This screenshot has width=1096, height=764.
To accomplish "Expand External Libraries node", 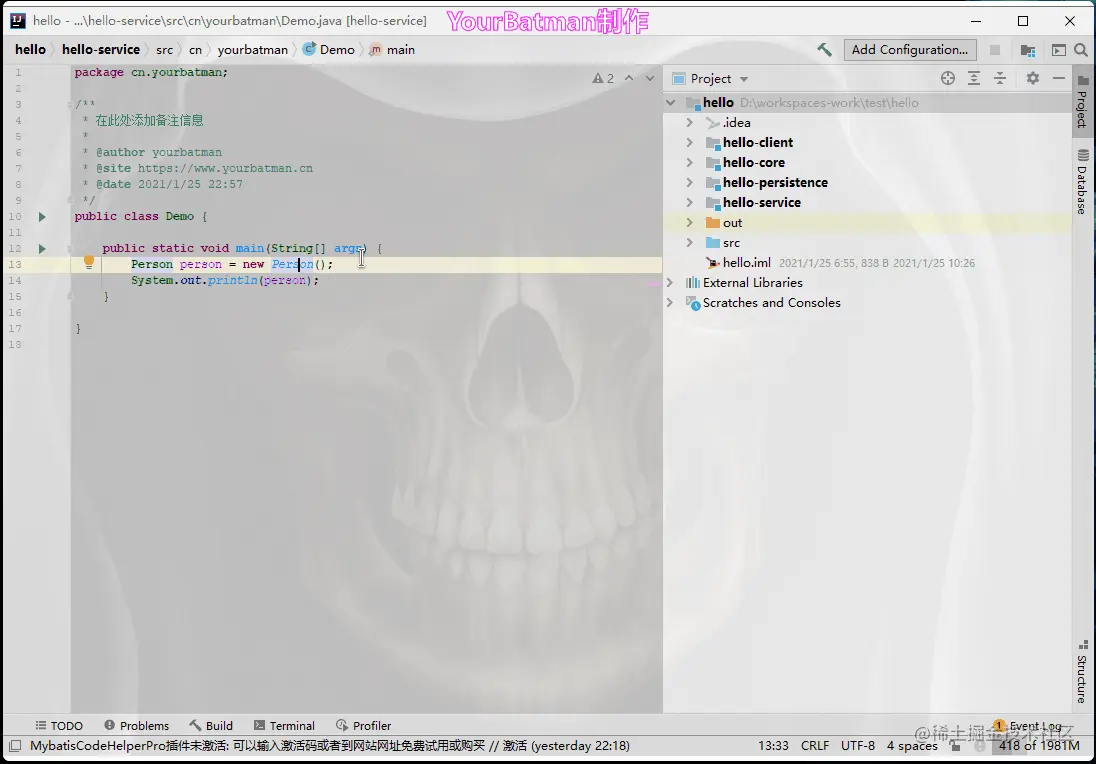I will tap(670, 283).
